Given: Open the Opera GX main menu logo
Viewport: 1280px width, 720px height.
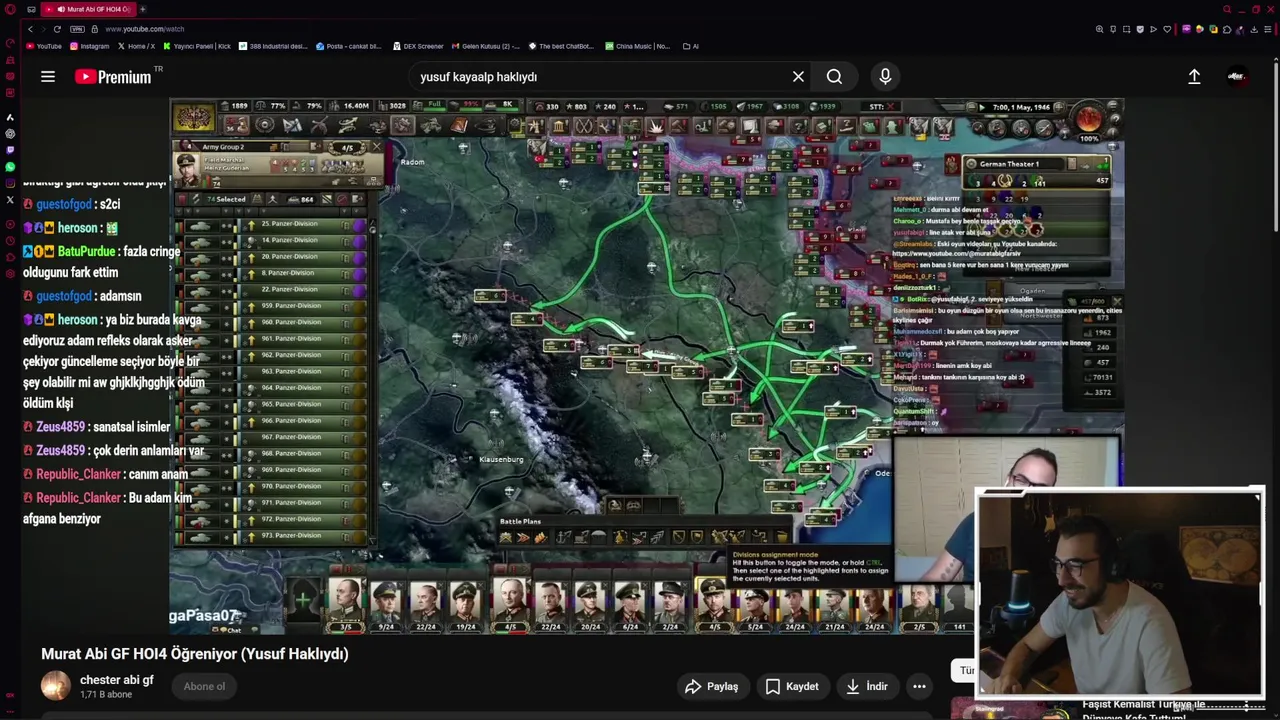Looking at the screenshot, I should pos(10,9).
